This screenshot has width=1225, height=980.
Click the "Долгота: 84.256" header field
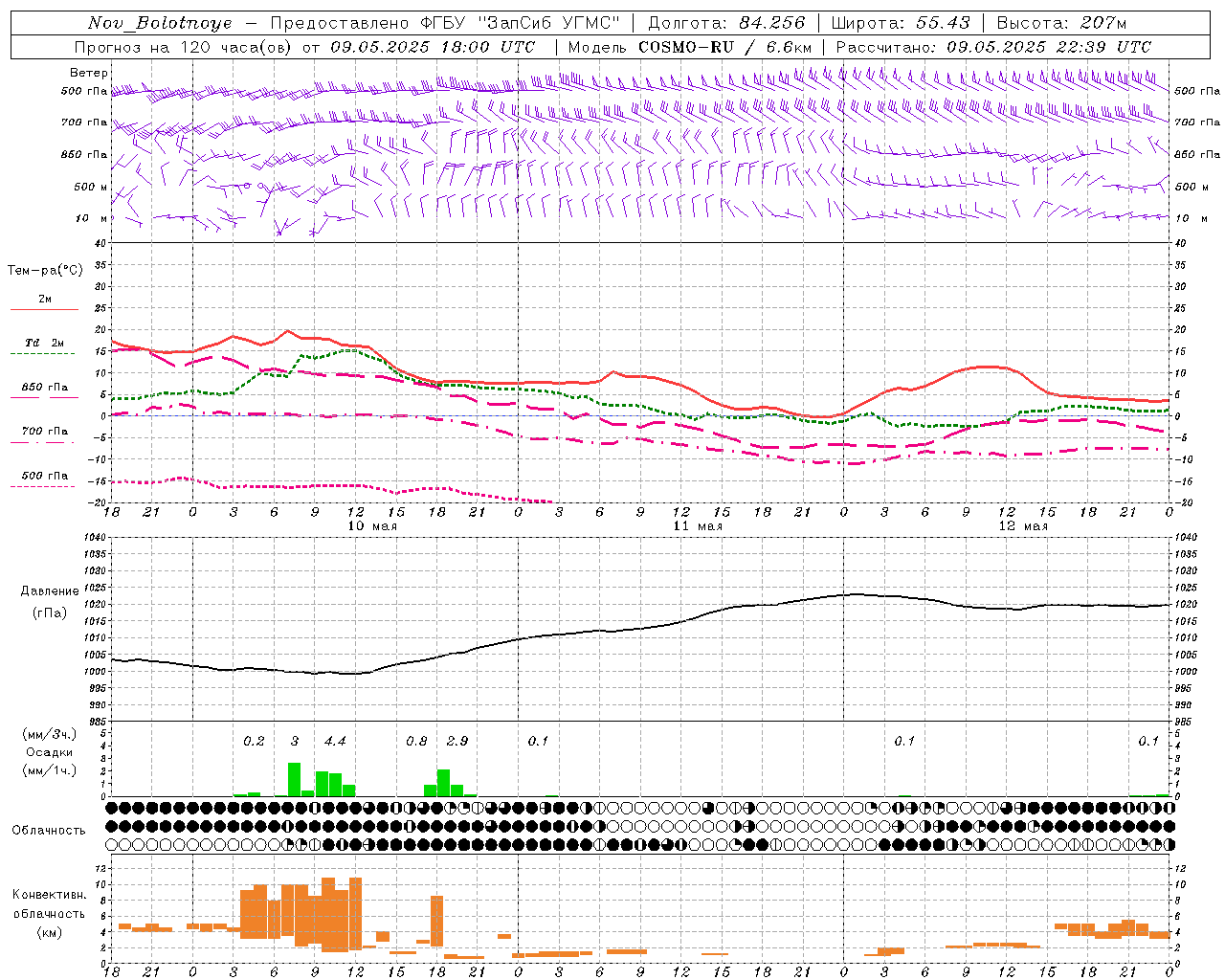[x=726, y=23]
